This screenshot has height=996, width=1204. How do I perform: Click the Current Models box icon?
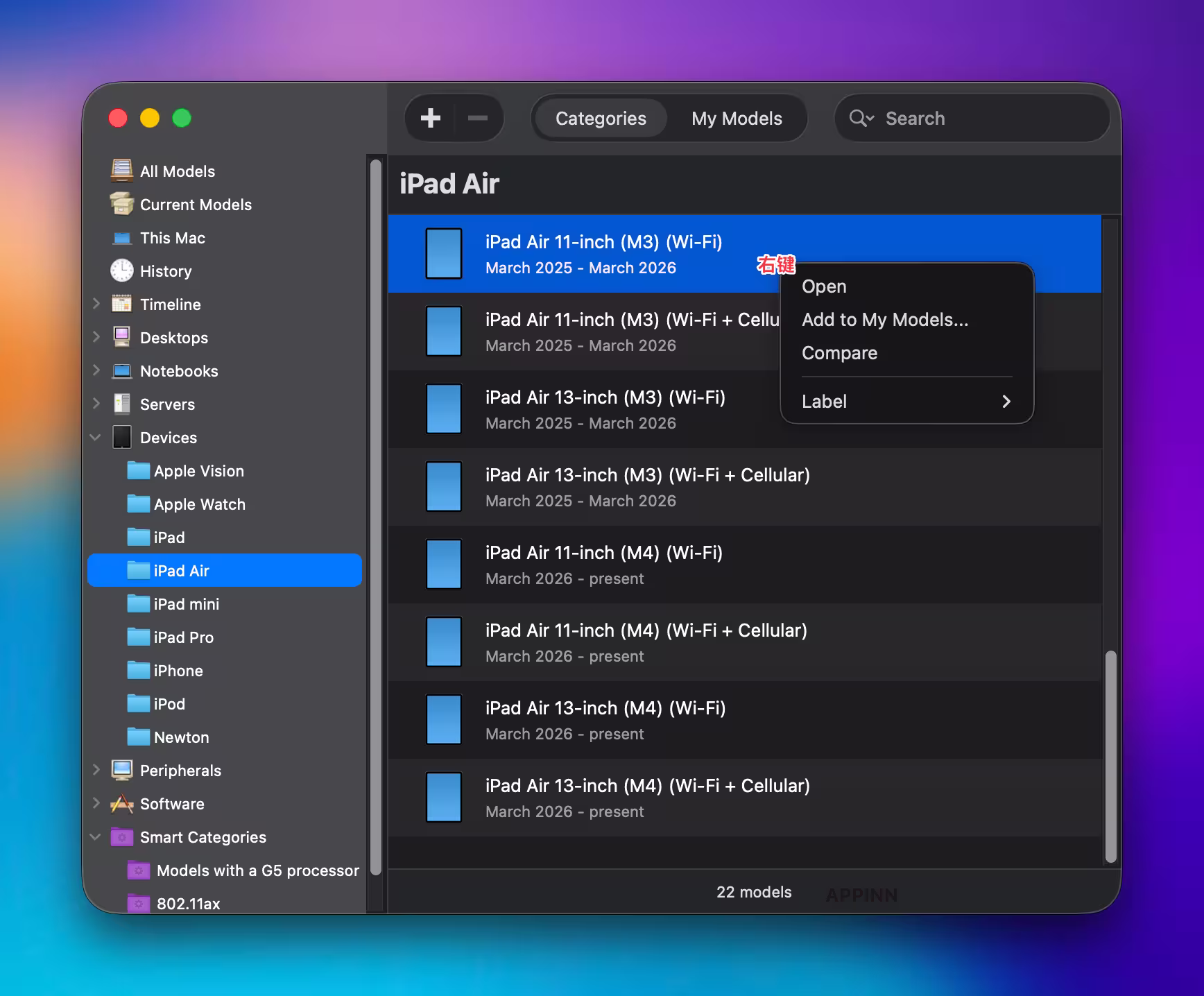(122, 205)
